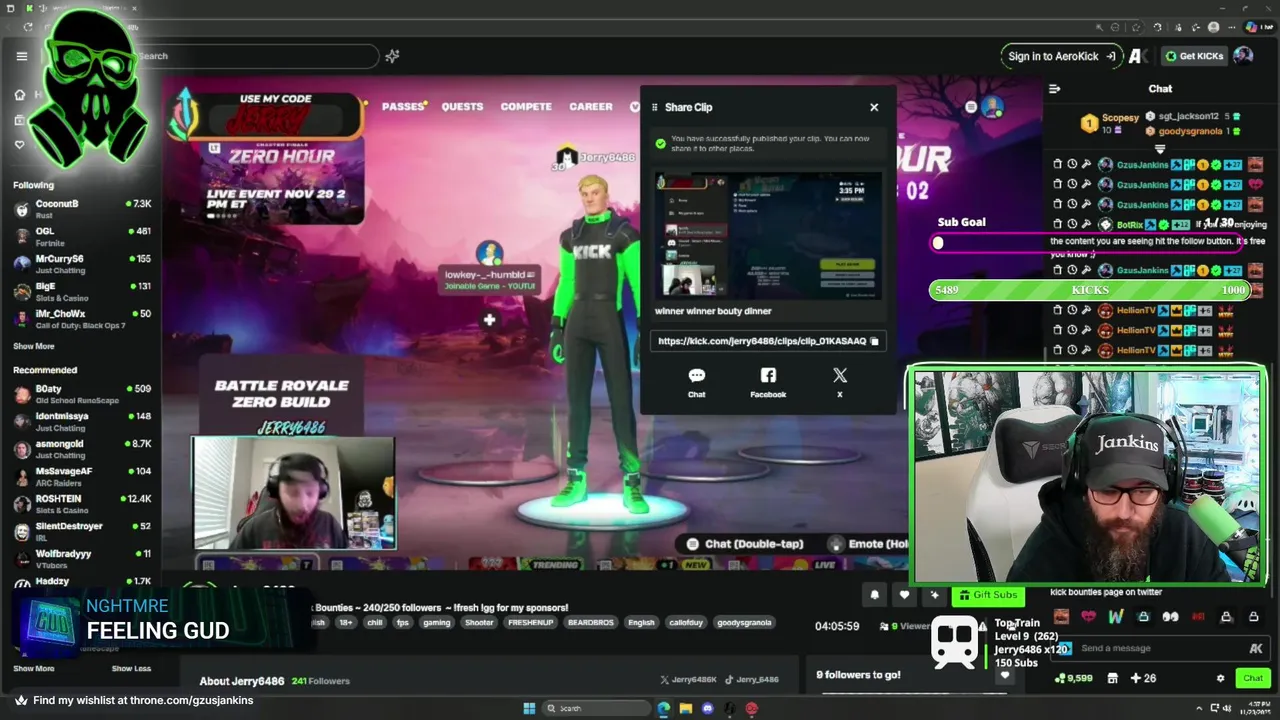Open ROSHTEIN channel in Recommended list
This screenshot has width=1280, height=720.
(x=82, y=503)
